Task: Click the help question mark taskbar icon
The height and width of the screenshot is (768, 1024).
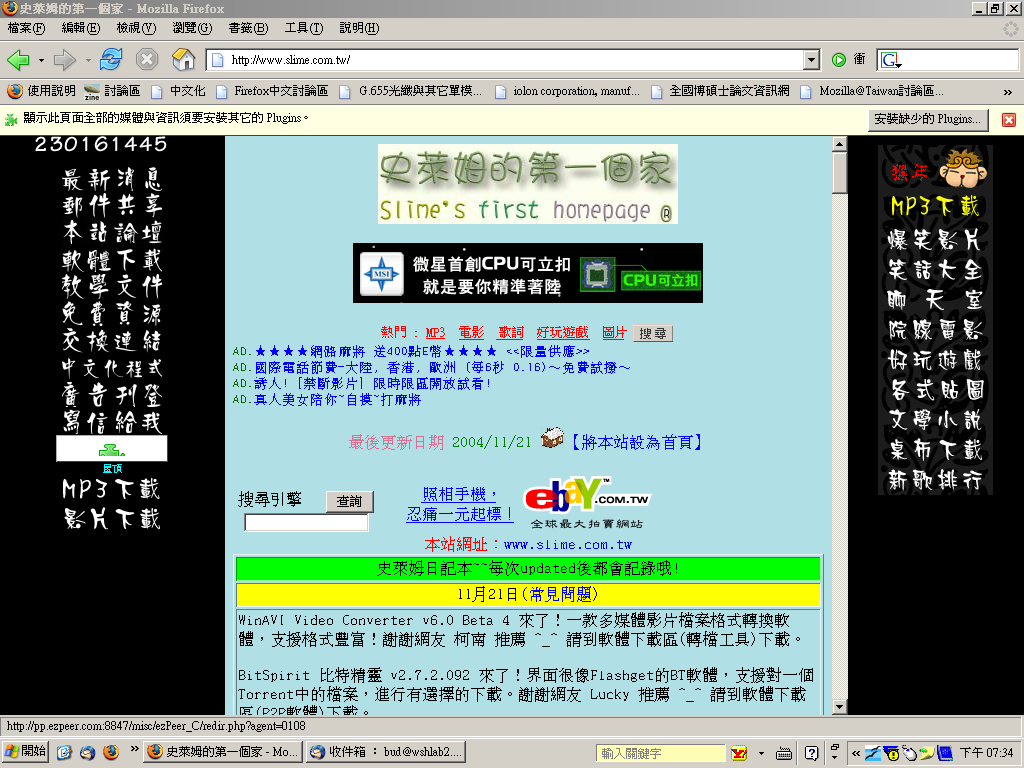Action: click(811, 753)
